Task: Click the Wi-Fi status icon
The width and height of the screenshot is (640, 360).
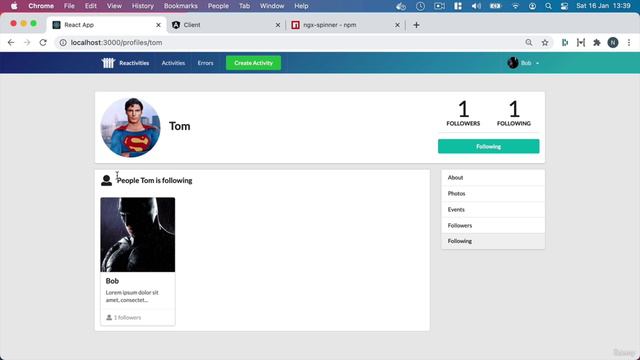Action: pos(516,6)
